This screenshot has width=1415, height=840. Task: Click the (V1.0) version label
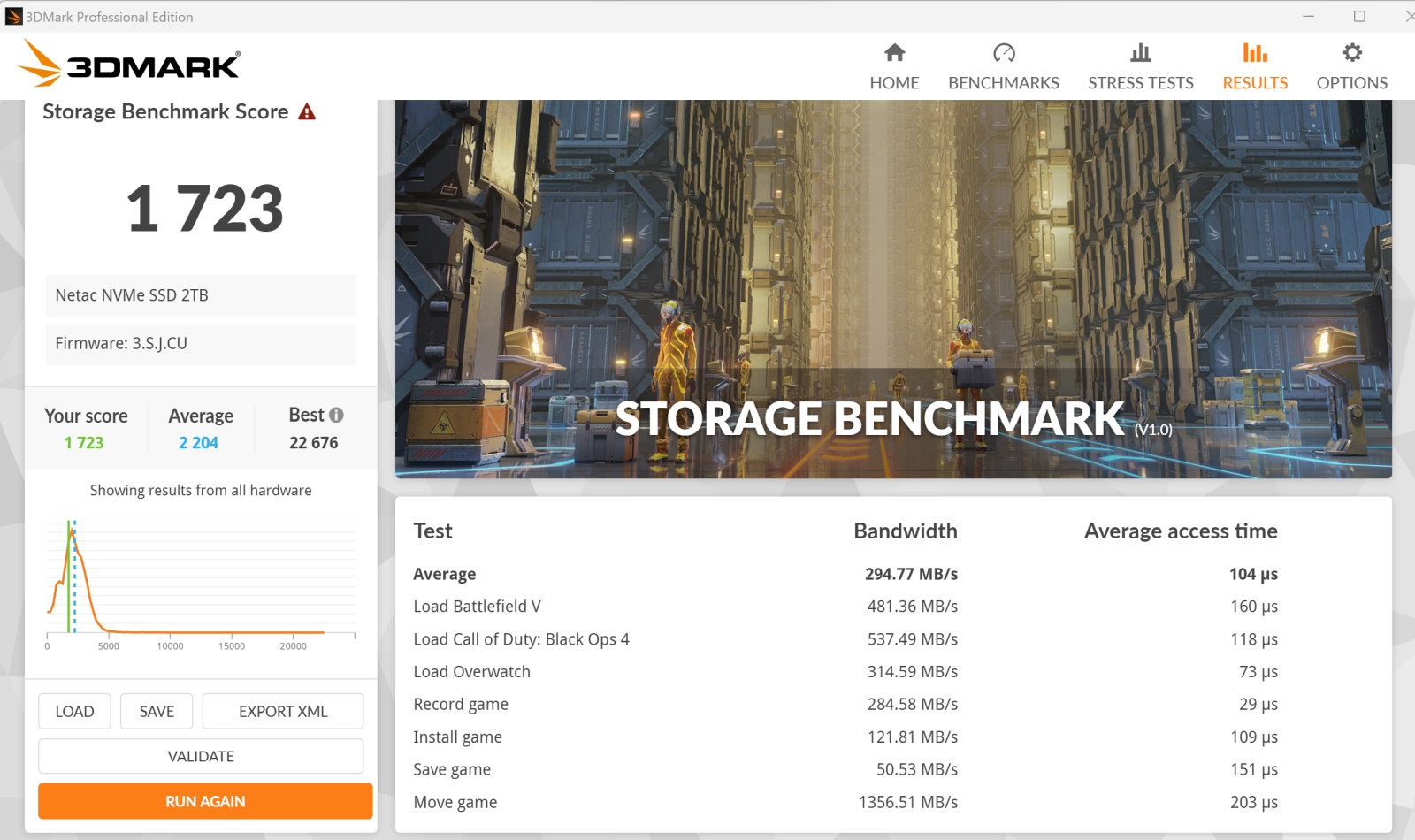pyautogui.click(x=1153, y=430)
